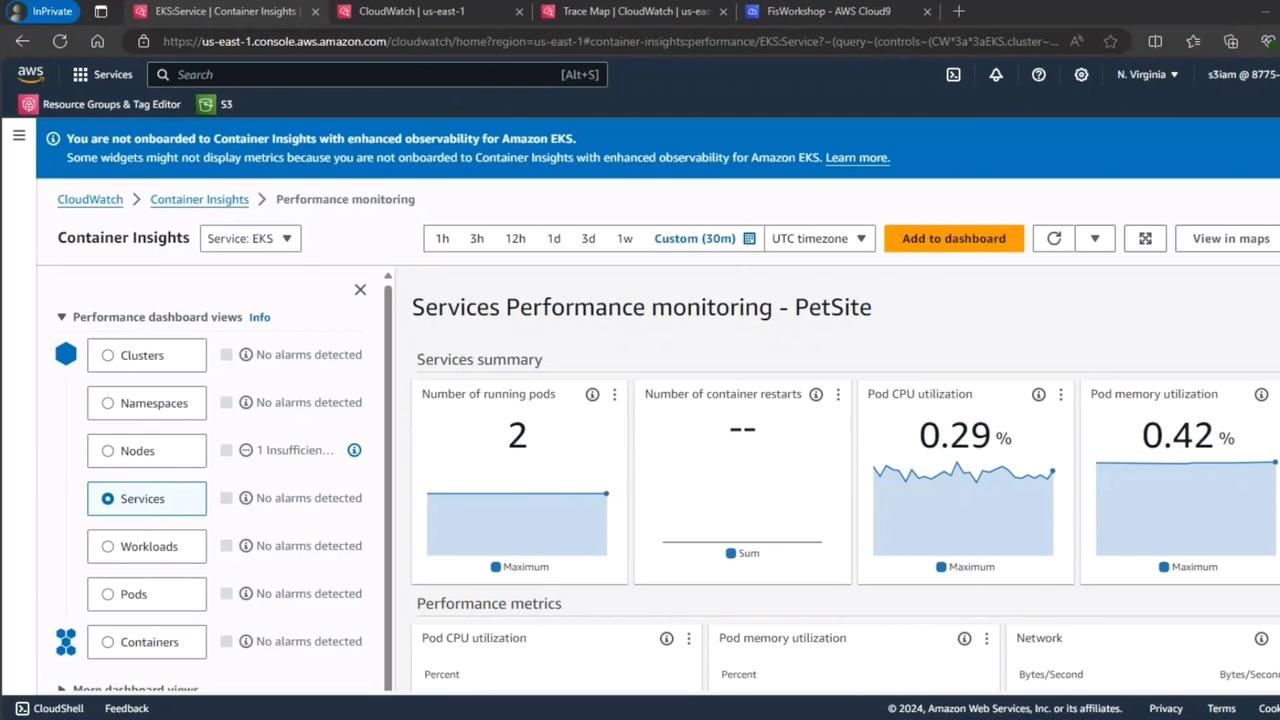The image size is (1280, 720).
Task: Click the Add to dashboard button
Action: click(x=953, y=239)
